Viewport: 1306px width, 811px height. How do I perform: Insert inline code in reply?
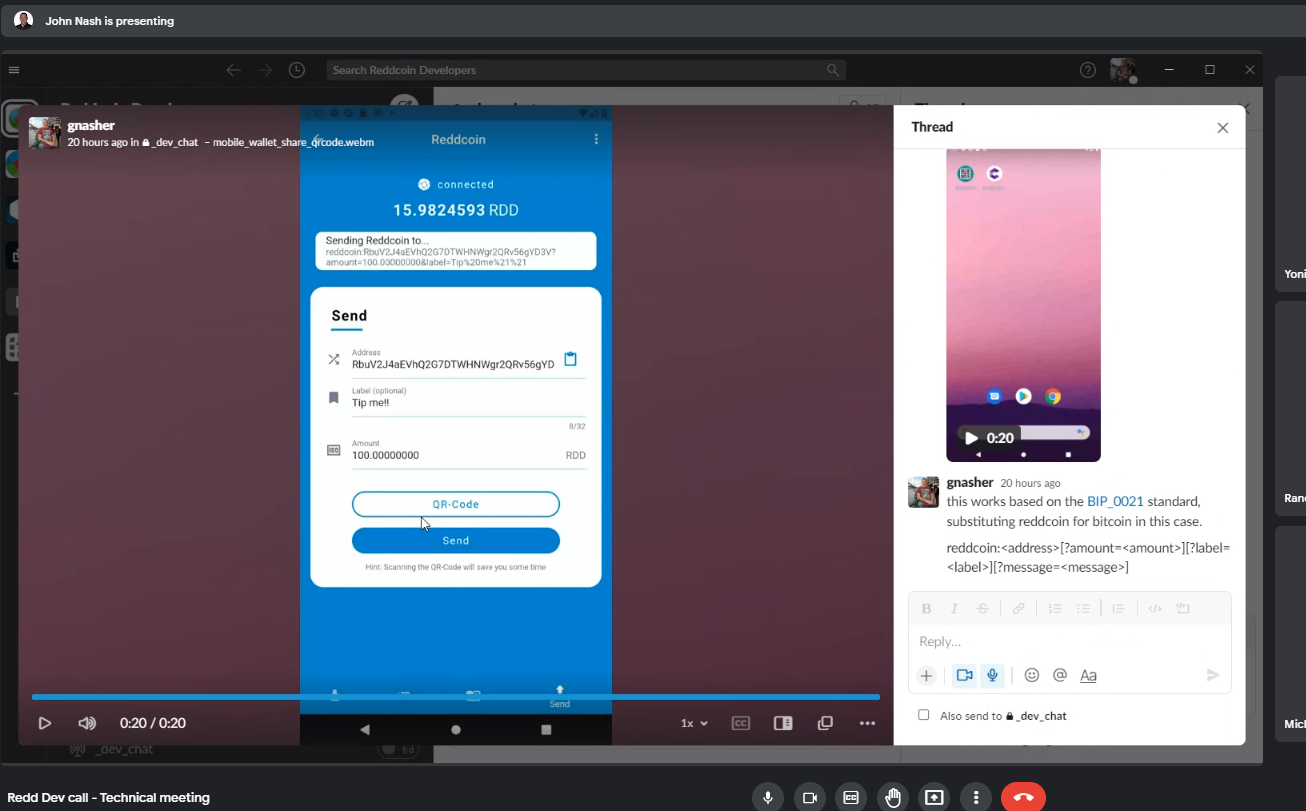[x=1155, y=608]
